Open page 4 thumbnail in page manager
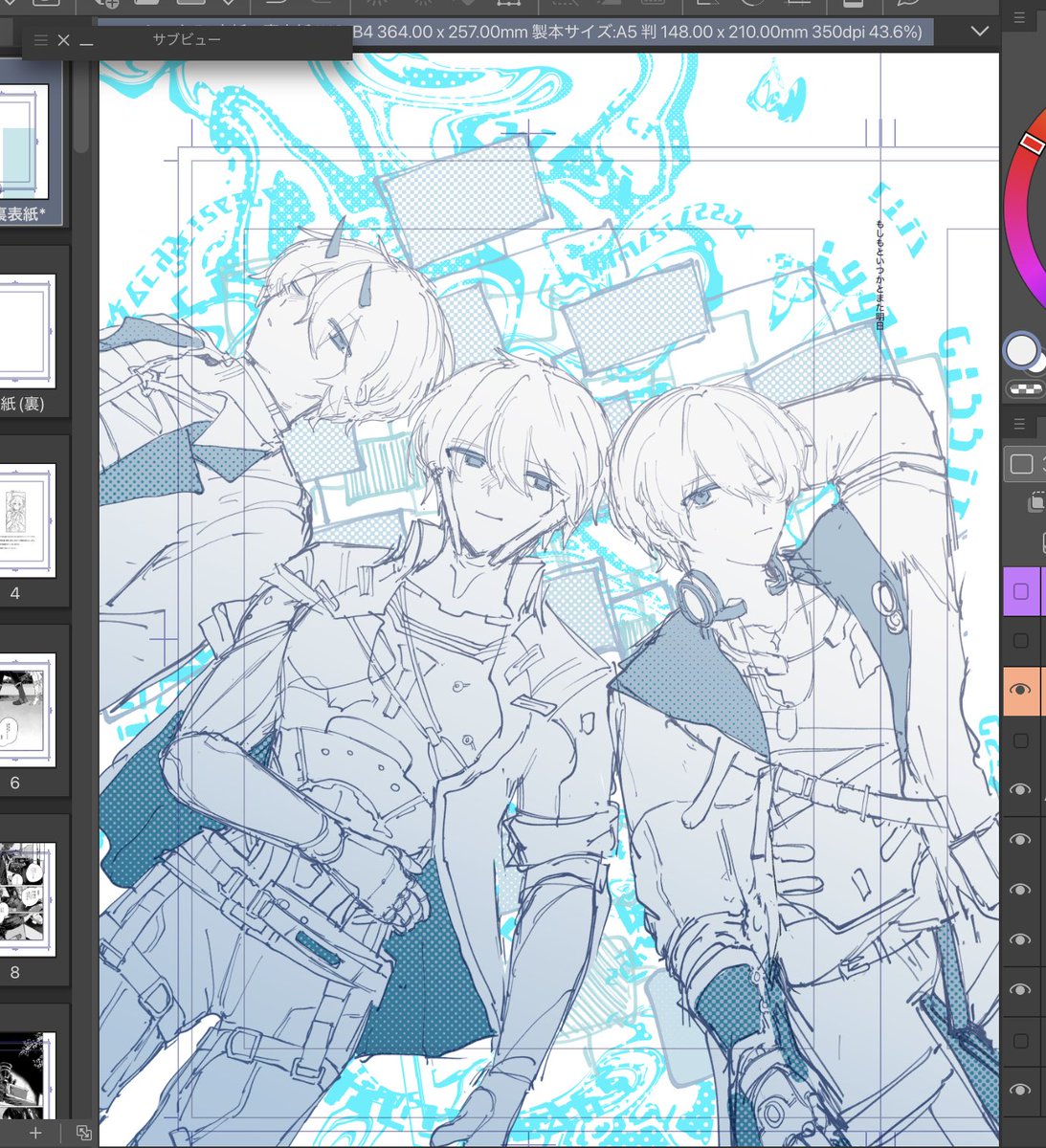 tap(27, 520)
